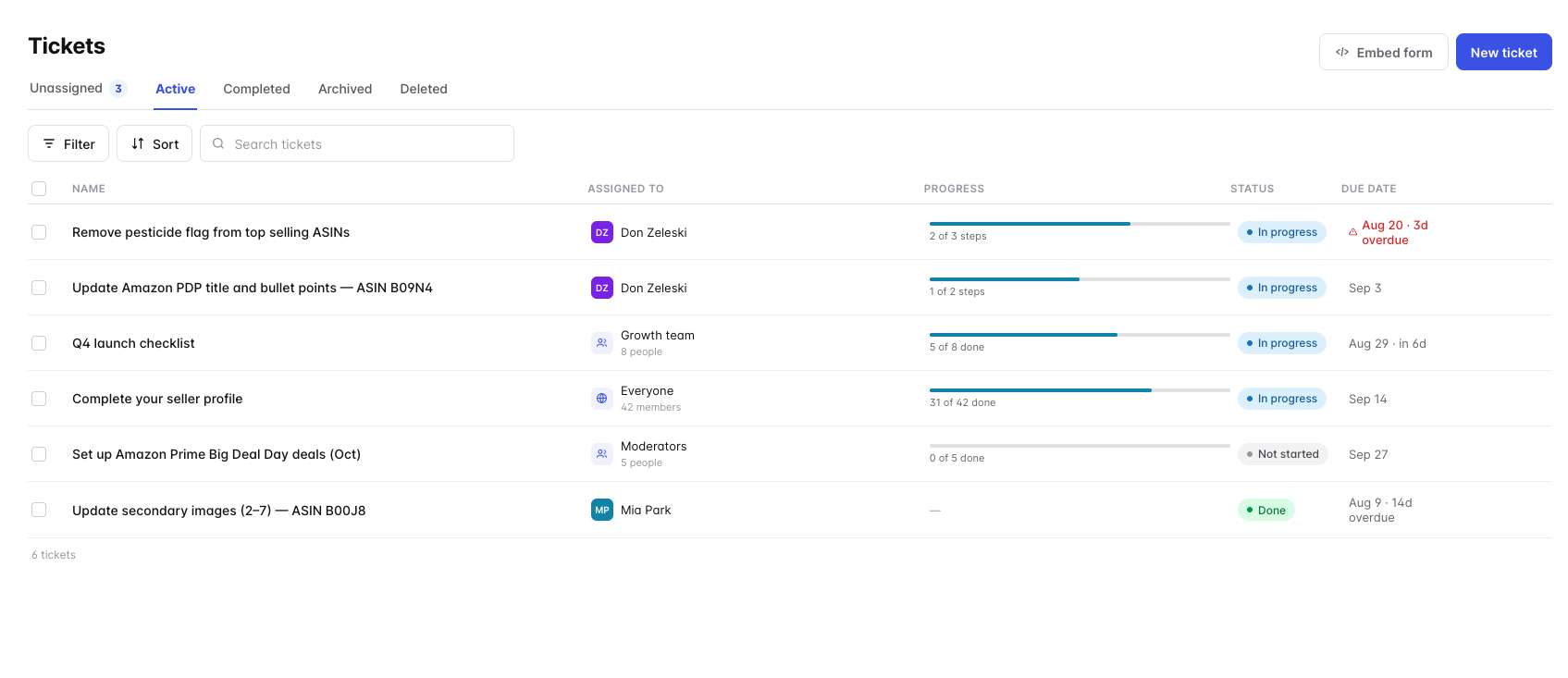Select the Active tab

pos(175,89)
